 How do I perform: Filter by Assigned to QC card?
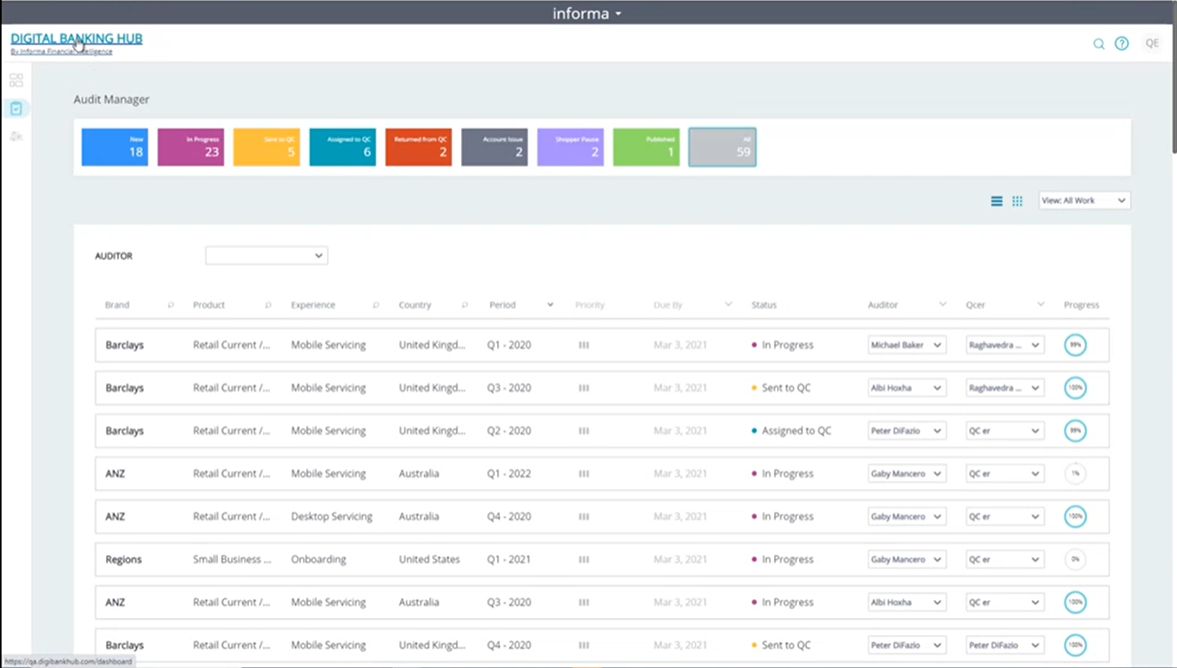(342, 147)
